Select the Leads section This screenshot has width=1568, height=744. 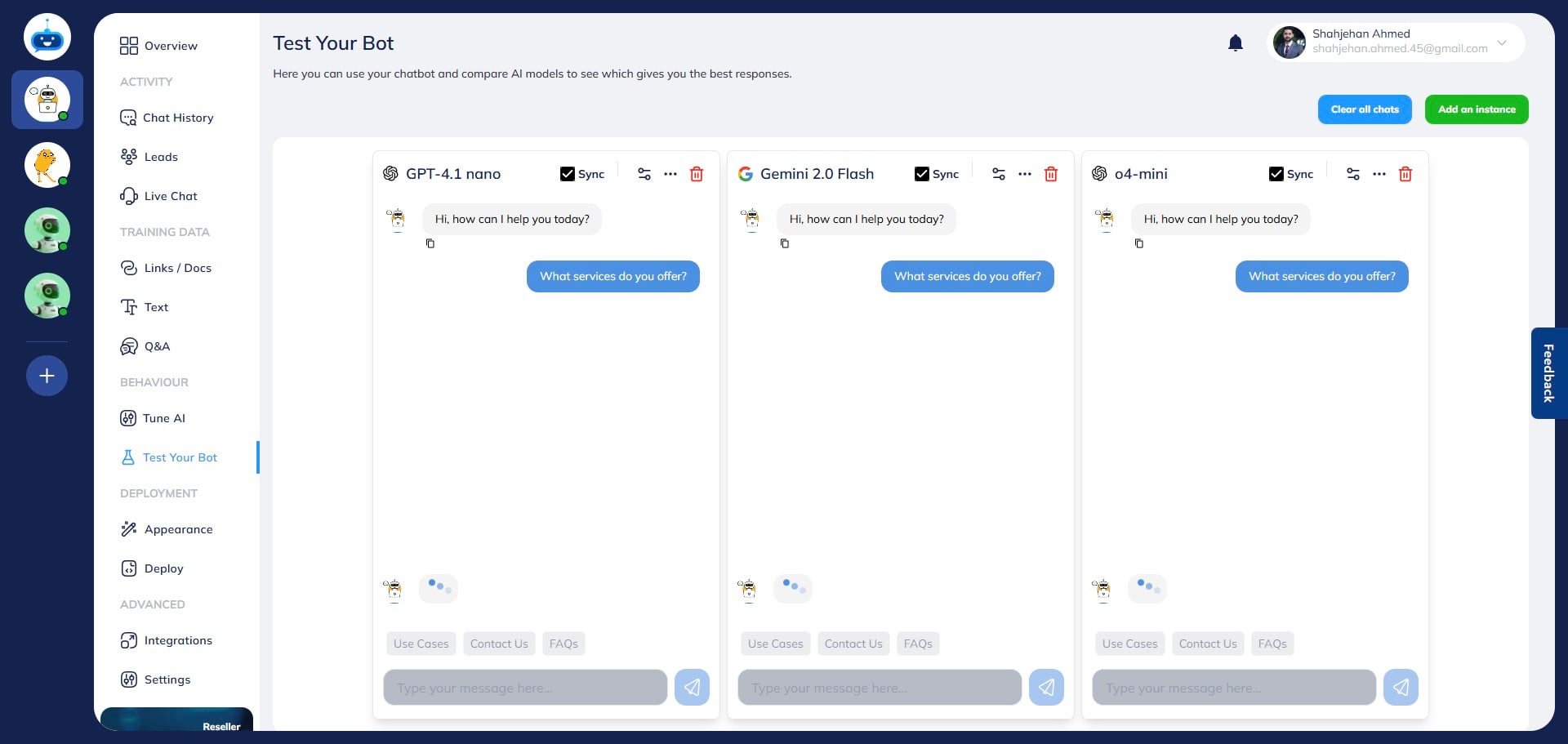tap(161, 157)
